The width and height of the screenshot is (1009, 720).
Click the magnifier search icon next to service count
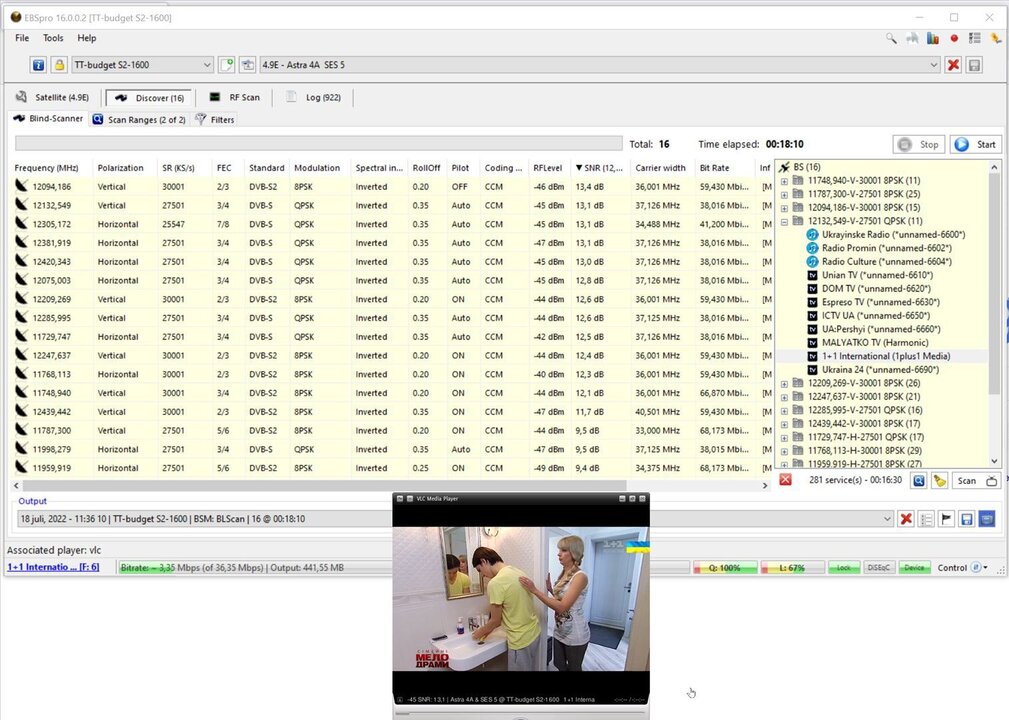coord(917,480)
